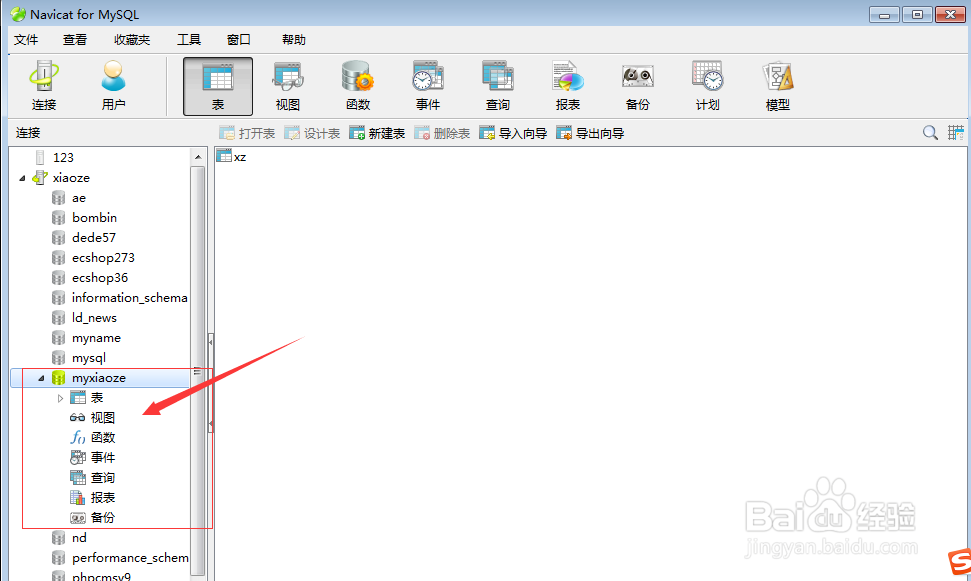971x581 pixels.
Task: Click the 设计表 design table button
Action: pos(312,133)
